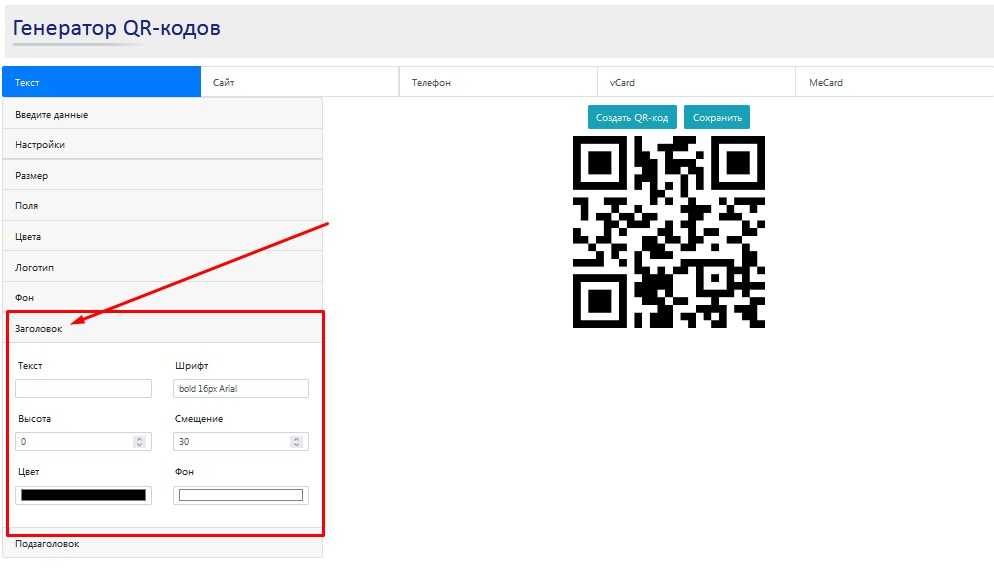Click the header Текст input field
Image resolution: width=994 pixels, height=577 pixels.
(x=84, y=389)
